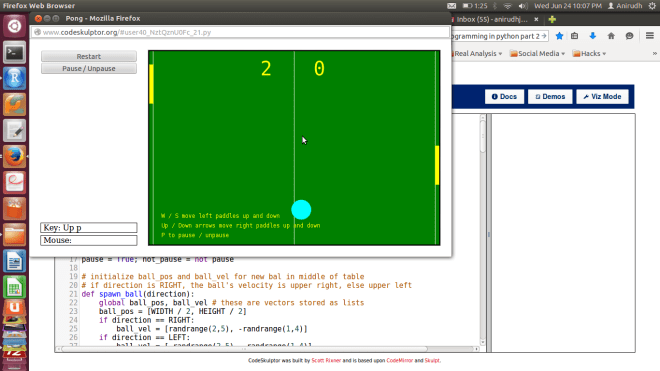Open the downloads arrow icon
Screen dimensions: 660x371
(593, 36)
